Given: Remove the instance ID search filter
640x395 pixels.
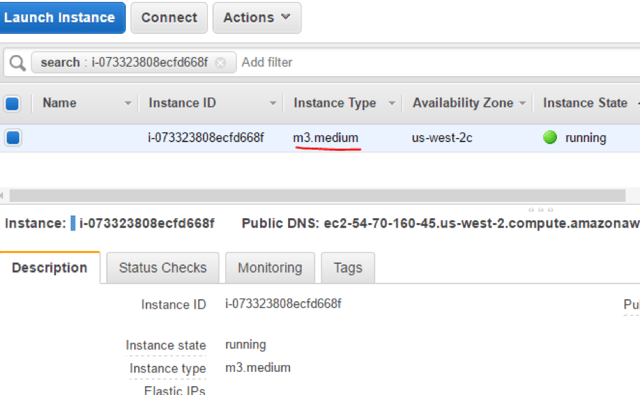Looking at the screenshot, I should click(220, 63).
